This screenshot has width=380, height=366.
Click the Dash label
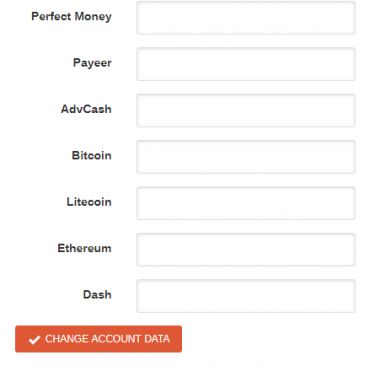pyautogui.click(x=97, y=294)
